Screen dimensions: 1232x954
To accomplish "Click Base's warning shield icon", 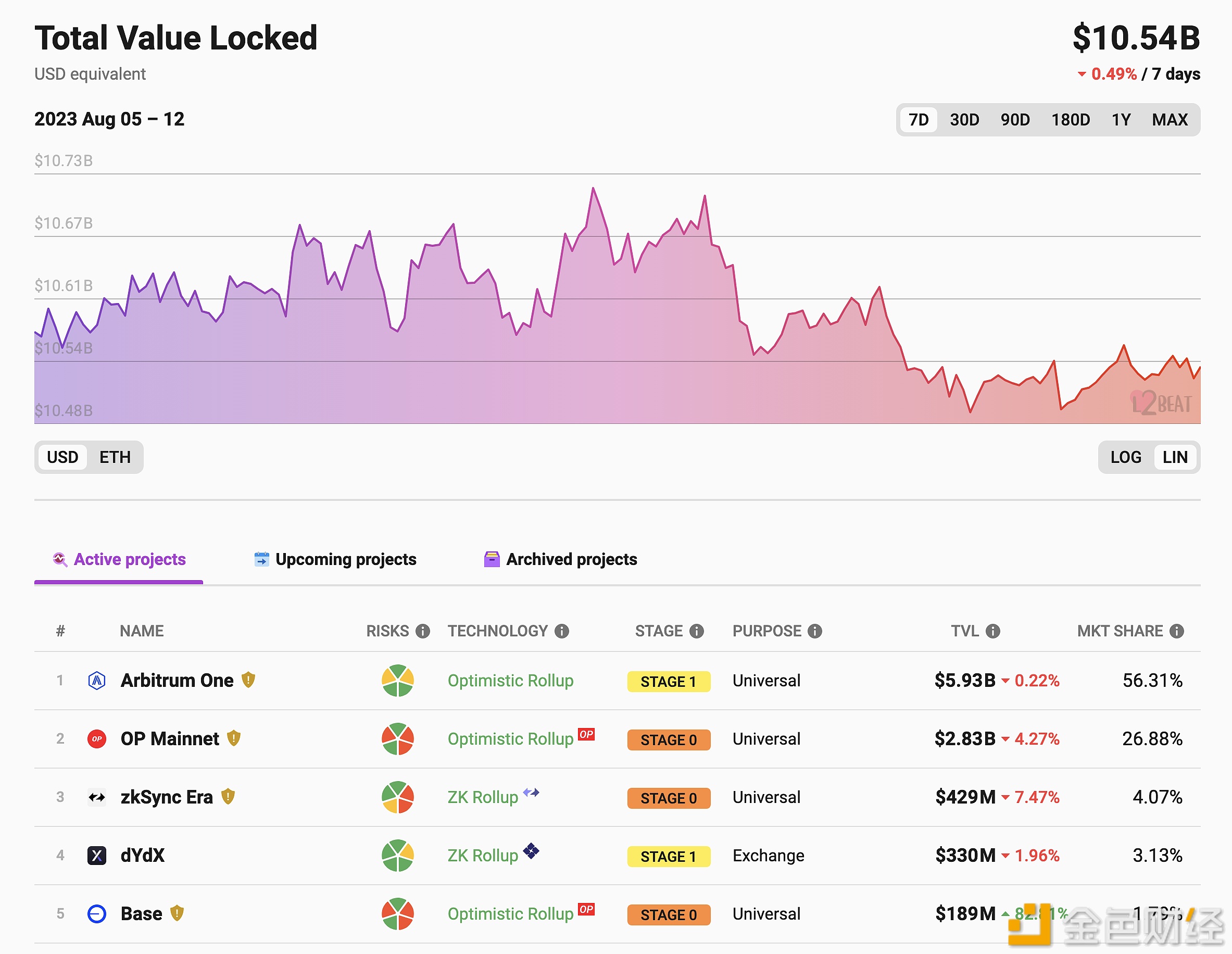I will [x=177, y=913].
